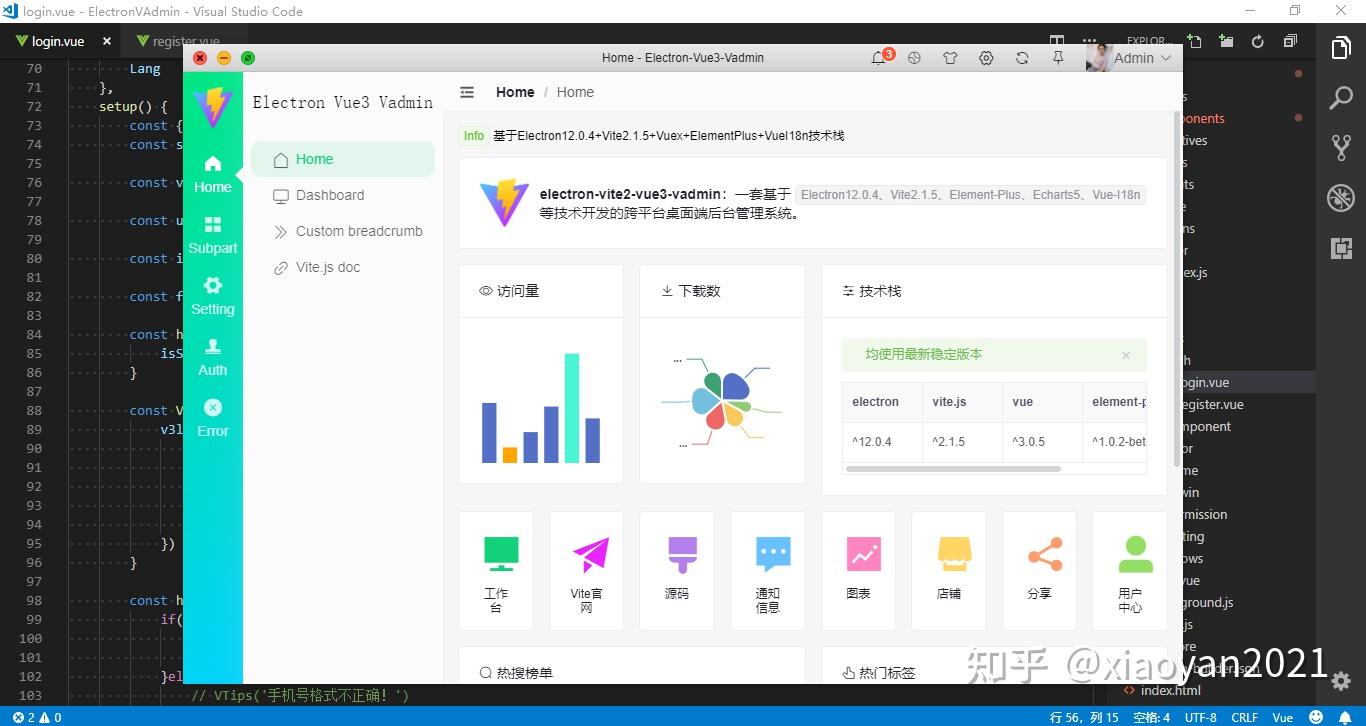
Task: Click the refresh icon in the app header
Action: tap(1022, 57)
